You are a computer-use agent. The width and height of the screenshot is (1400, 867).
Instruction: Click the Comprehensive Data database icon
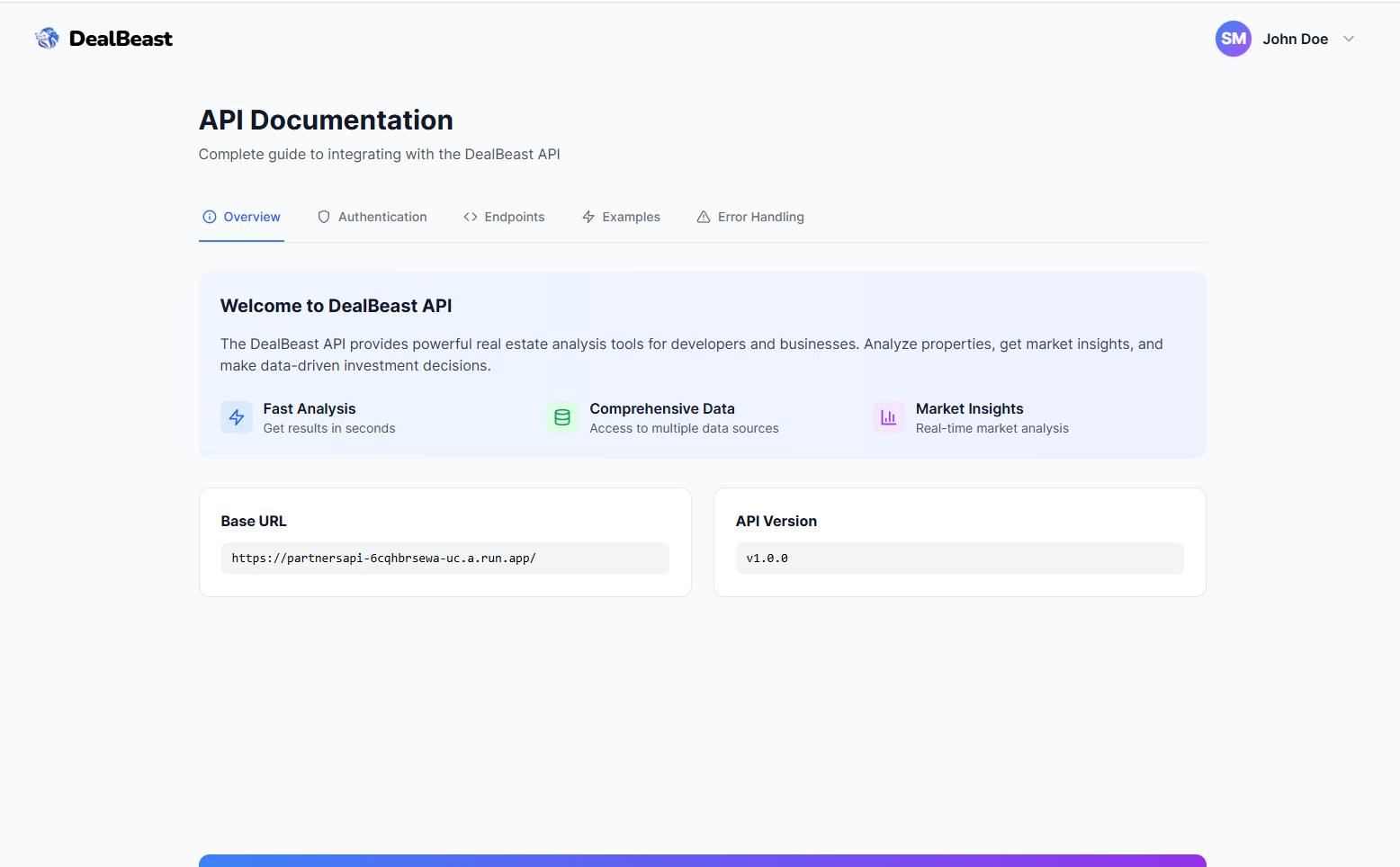click(x=562, y=417)
